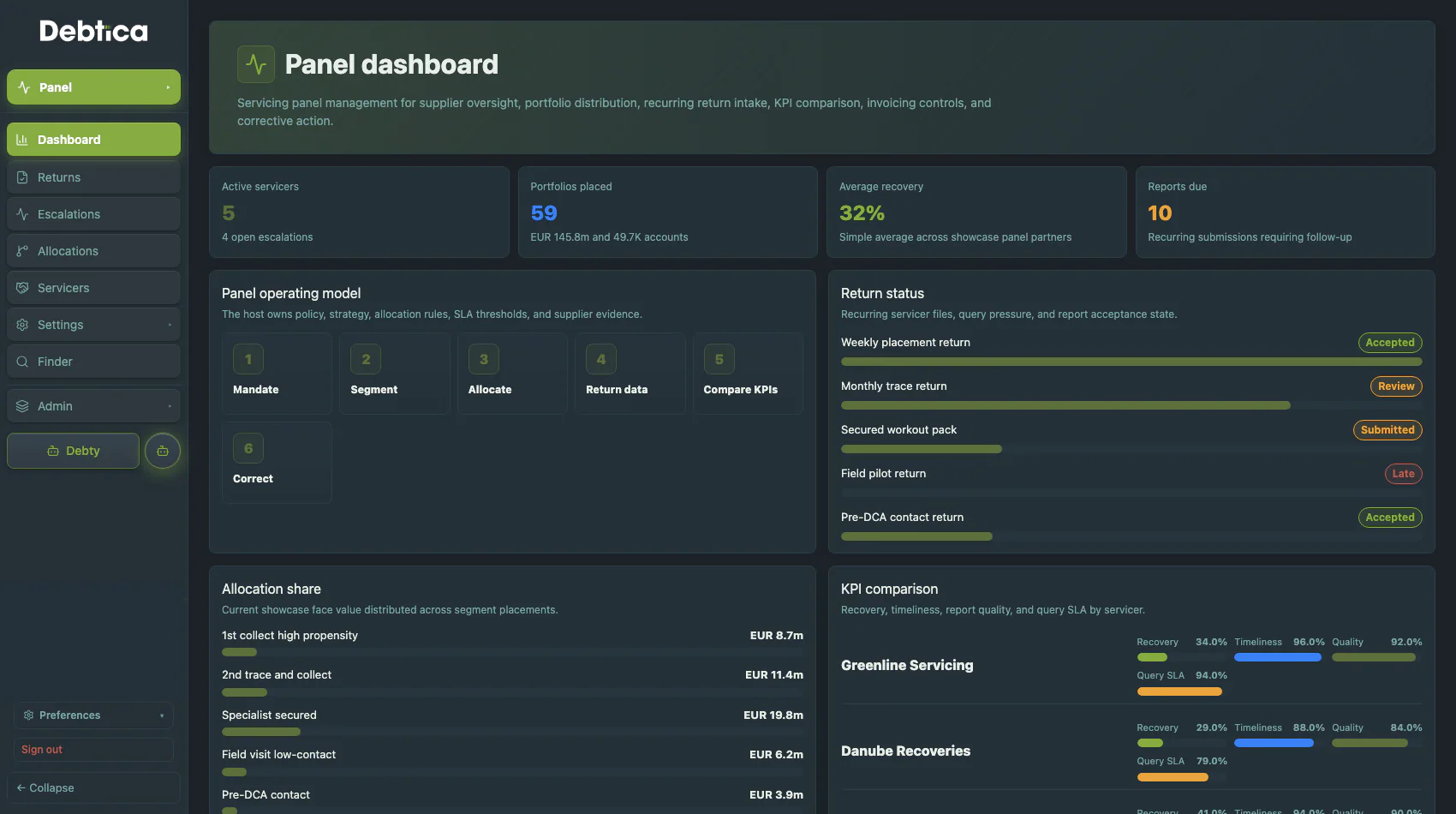The width and height of the screenshot is (1456, 814).
Task: Expand the Admin submenu arrow
Action: click(x=170, y=406)
